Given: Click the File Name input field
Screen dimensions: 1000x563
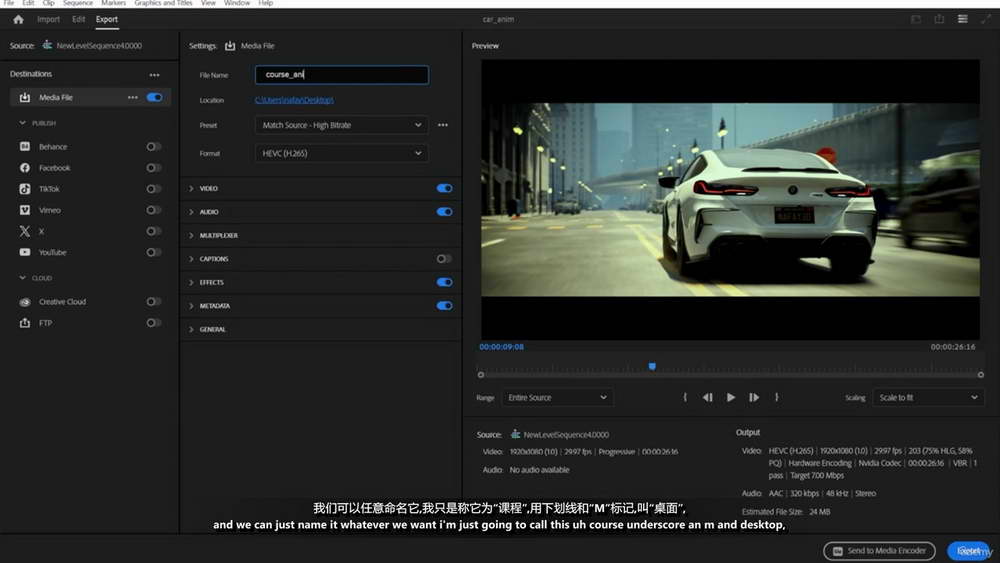Looking at the screenshot, I should click(342, 75).
